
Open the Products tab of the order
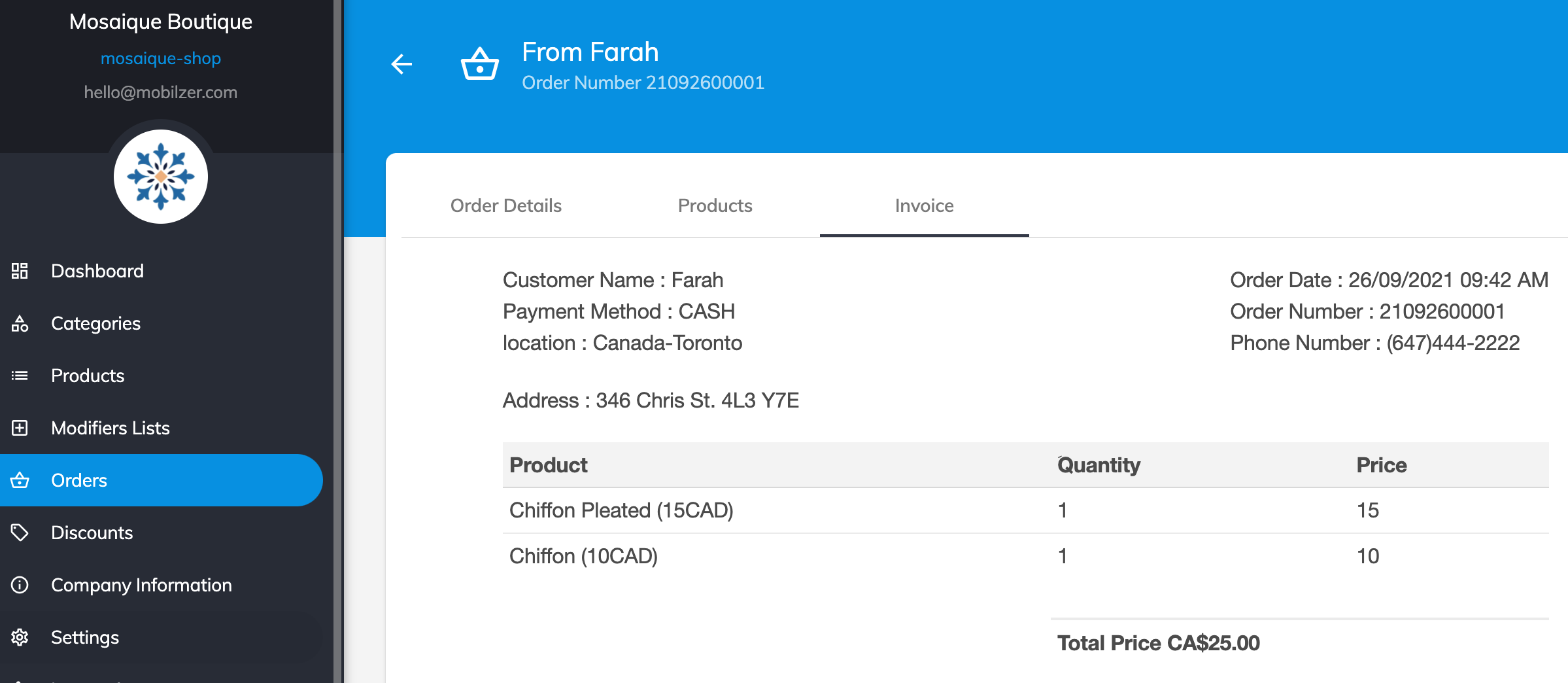(x=715, y=205)
